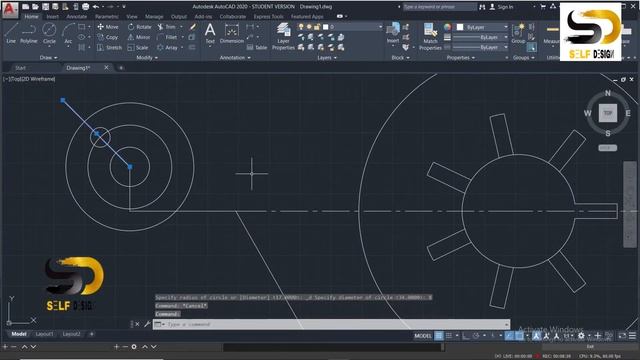
Task: Click the Plot printer icon
Action: click(85, 7)
